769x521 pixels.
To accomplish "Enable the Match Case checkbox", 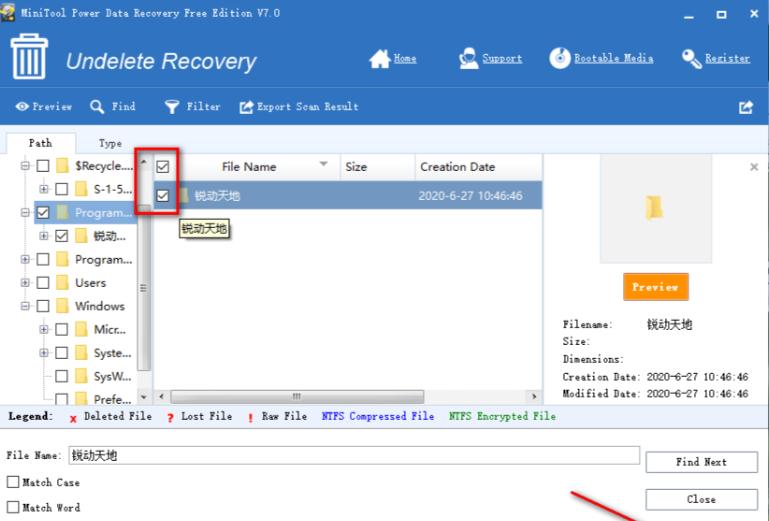I will pyautogui.click(x=13, y=483).
